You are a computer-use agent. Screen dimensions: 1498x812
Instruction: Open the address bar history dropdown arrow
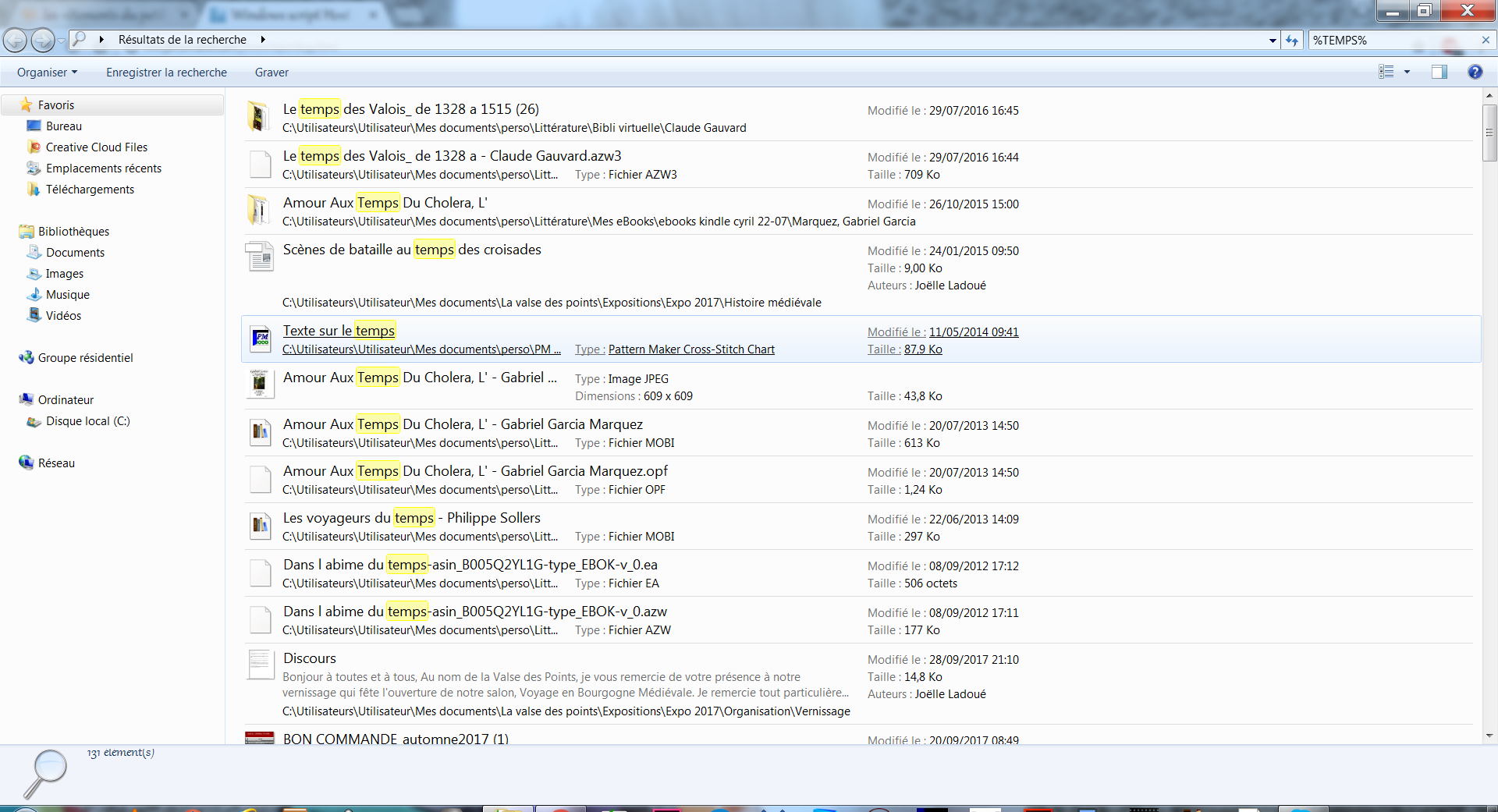[1273, 40]
